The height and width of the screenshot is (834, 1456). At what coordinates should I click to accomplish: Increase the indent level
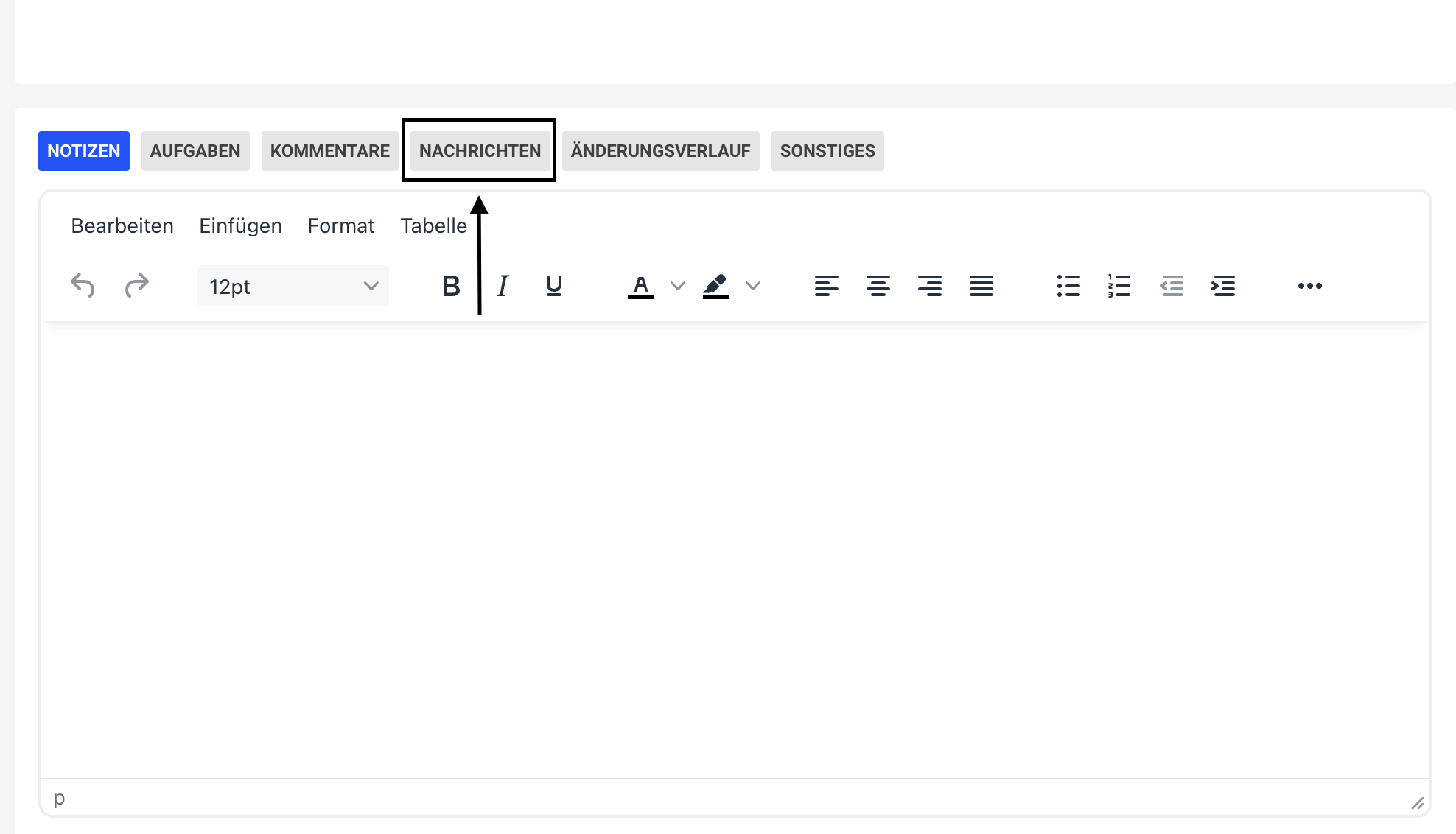[1223, 286]
